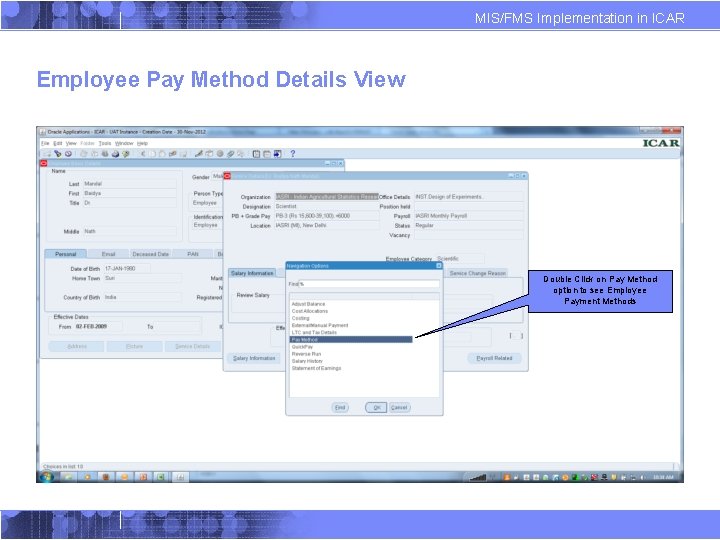720x540 pixels.
Task: Click the Organization field
Action: pyautogui.click(x=326, y=197)
